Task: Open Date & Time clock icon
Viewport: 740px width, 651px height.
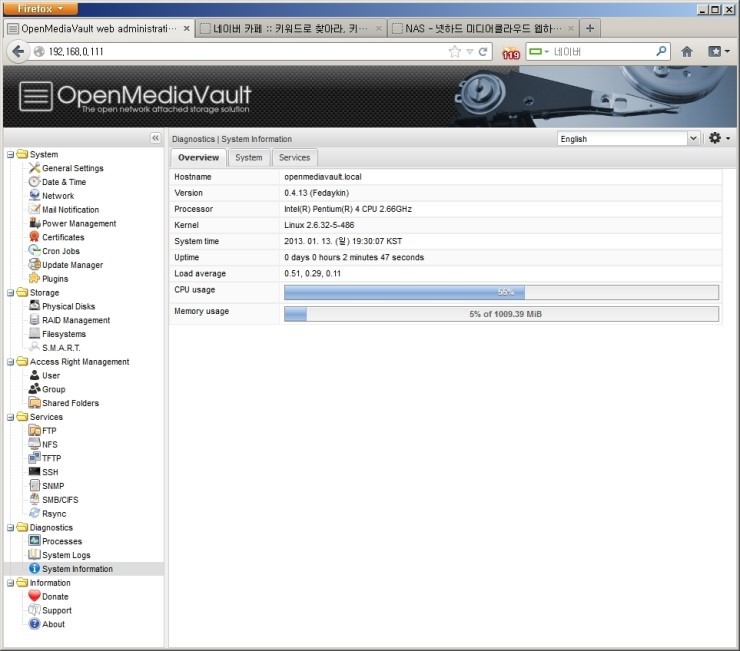Action: [34, 181]
